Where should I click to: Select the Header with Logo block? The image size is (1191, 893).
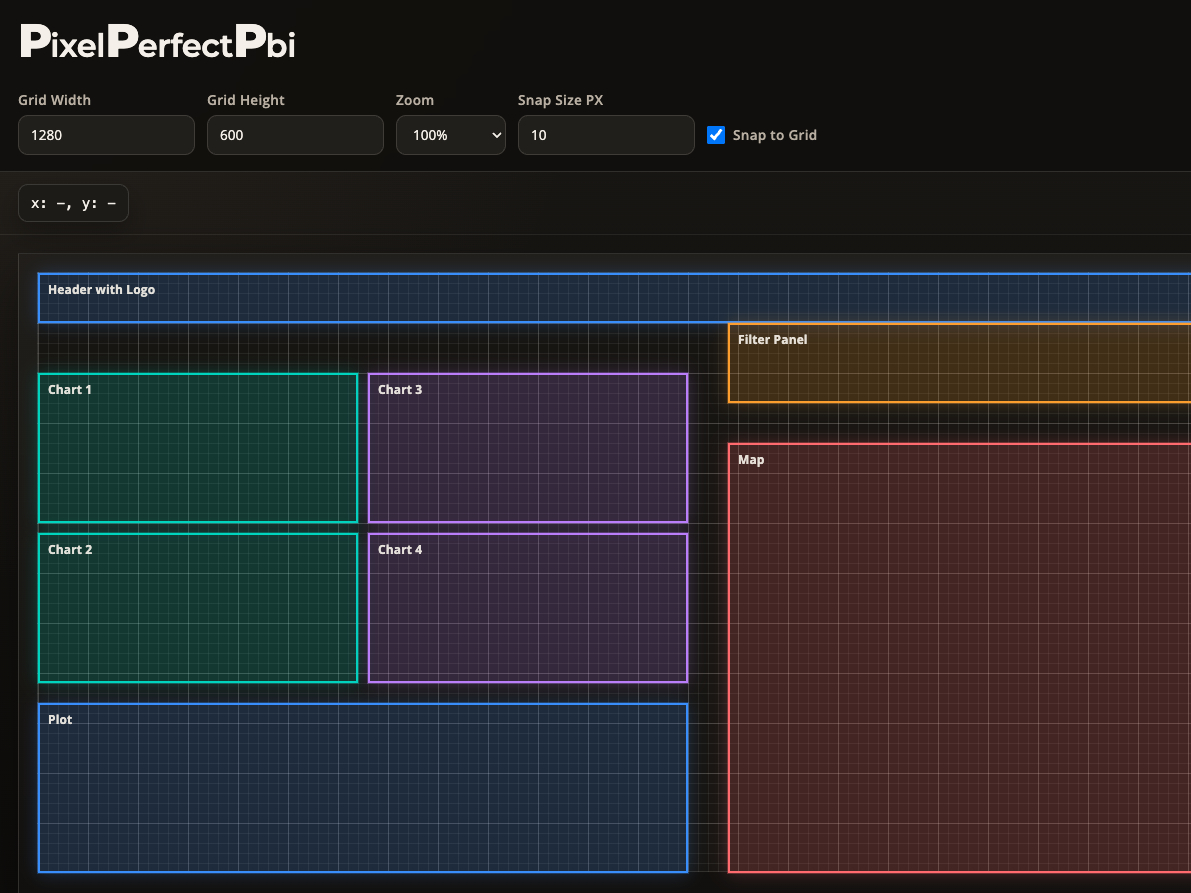(614, 298)
